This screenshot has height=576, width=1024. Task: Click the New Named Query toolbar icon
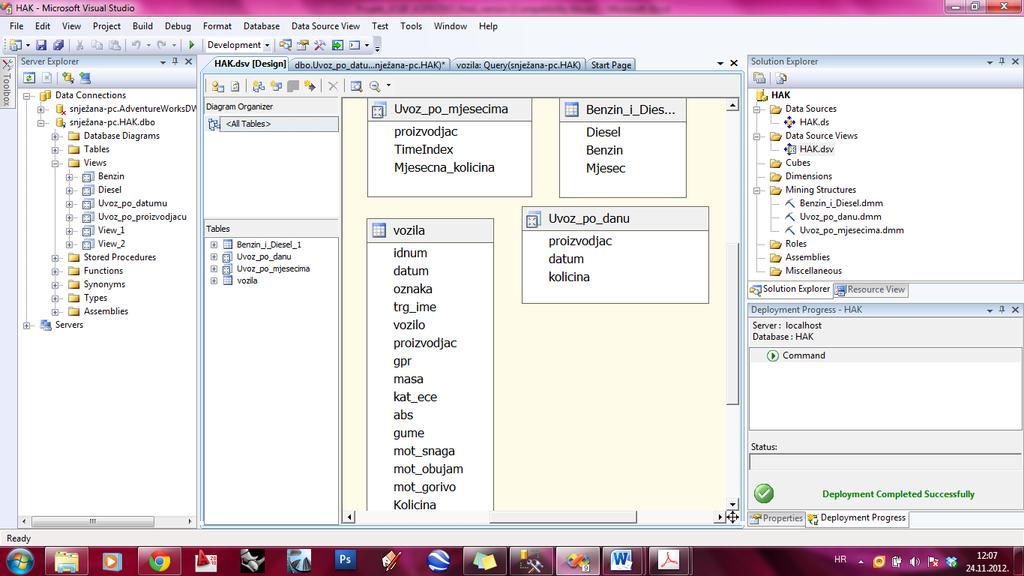pyautogui.click(x=276, y=86)
